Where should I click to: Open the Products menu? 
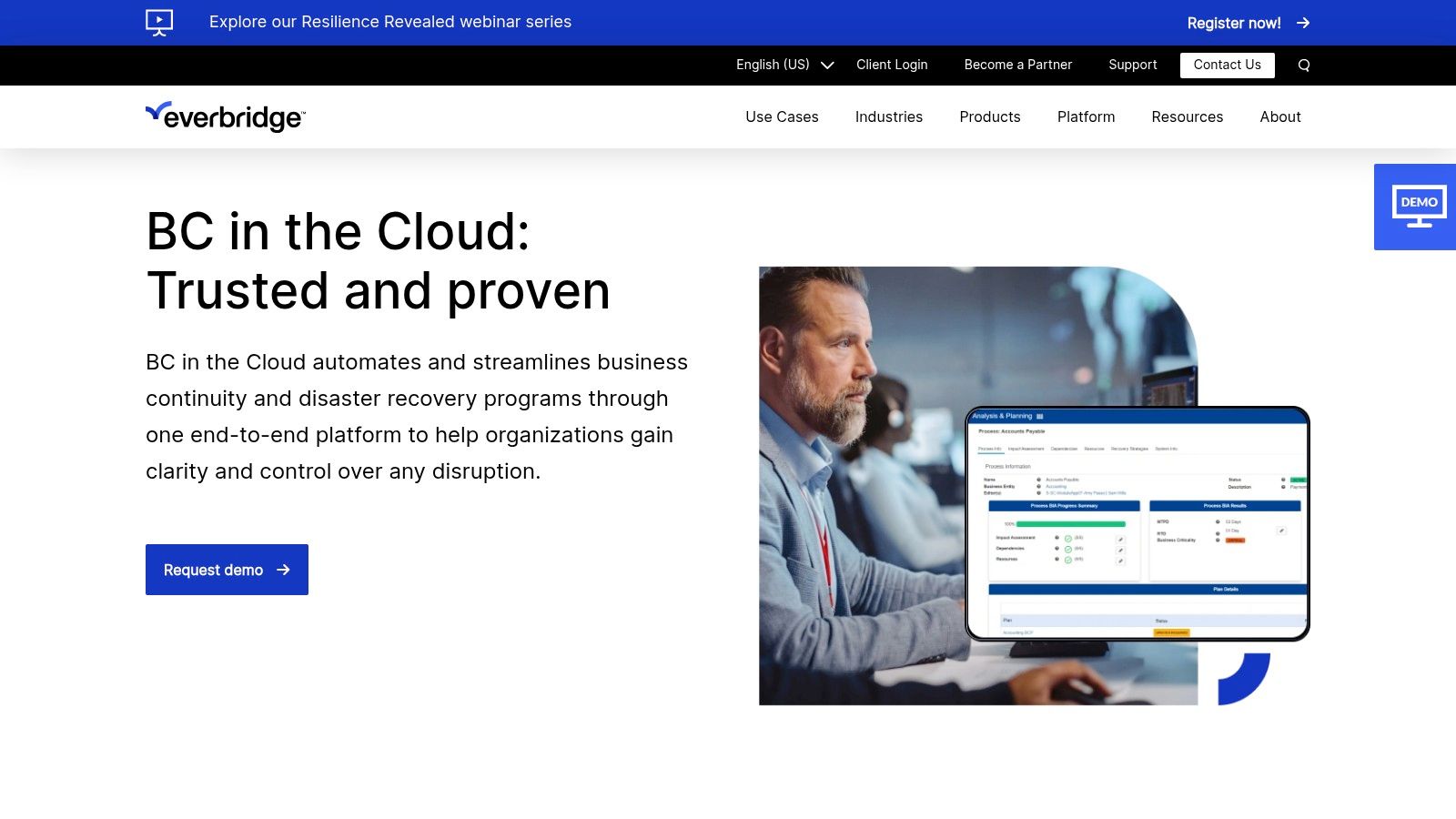(x=990, y=116)
